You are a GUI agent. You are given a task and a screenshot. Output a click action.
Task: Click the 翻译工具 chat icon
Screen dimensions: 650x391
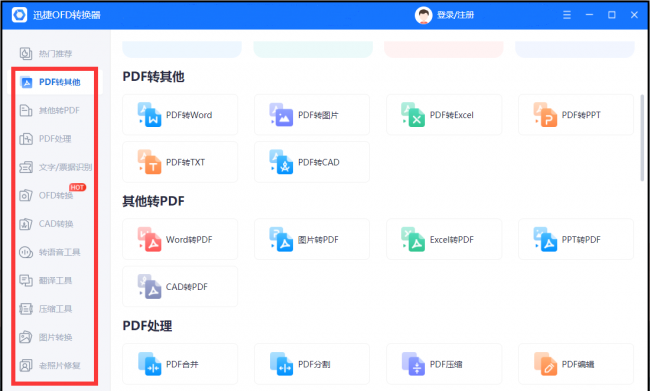point(26,281)
